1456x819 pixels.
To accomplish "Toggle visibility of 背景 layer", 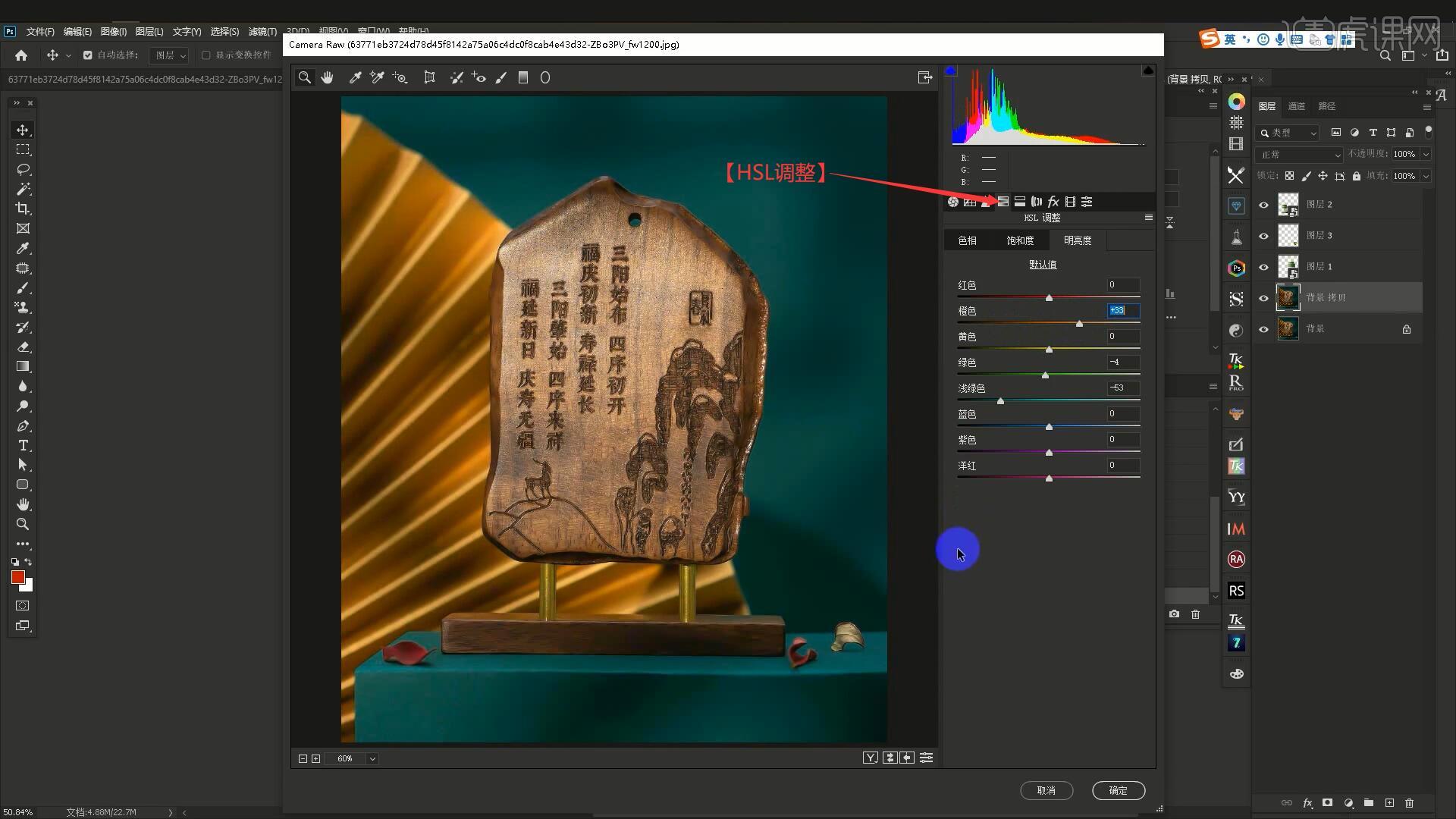I will pyautogui.click(x=1263, y=329).
